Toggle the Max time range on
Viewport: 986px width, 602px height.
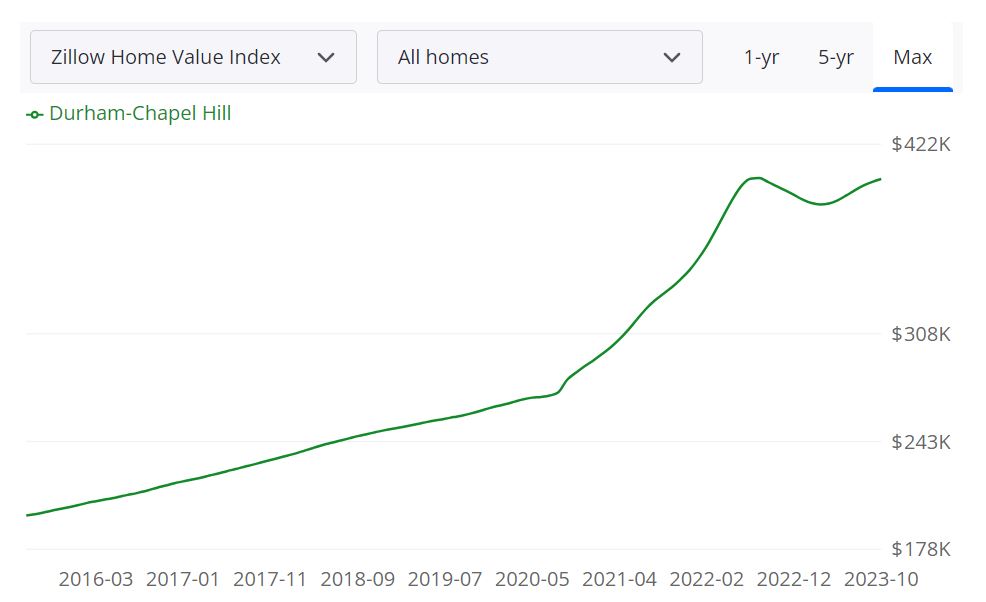(x=913, y=57)
